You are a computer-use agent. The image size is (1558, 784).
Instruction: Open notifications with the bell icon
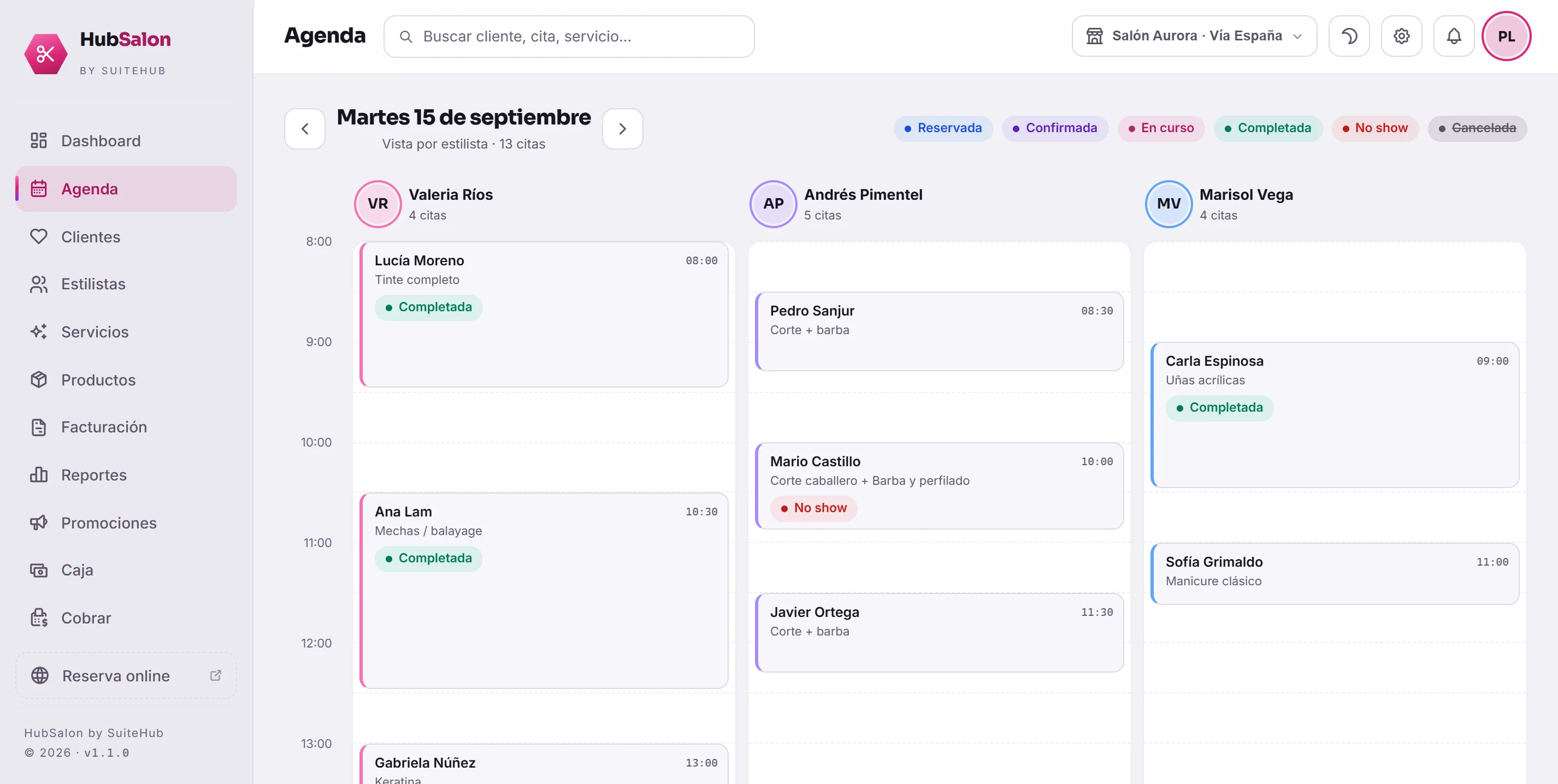pyautogui.click(x=1454, y=36)
